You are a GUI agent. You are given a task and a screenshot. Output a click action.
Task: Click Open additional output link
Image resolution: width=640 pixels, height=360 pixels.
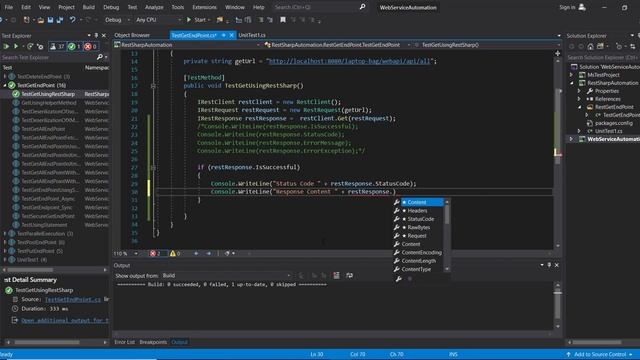point(65,320)
